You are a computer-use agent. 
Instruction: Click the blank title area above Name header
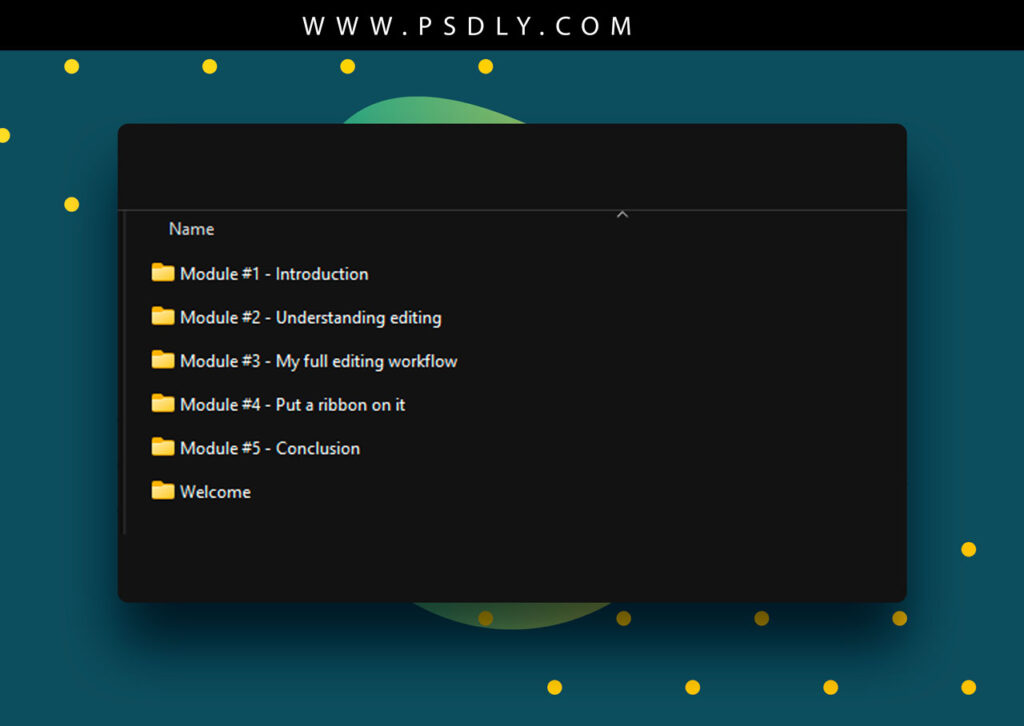tap(500, 166)
